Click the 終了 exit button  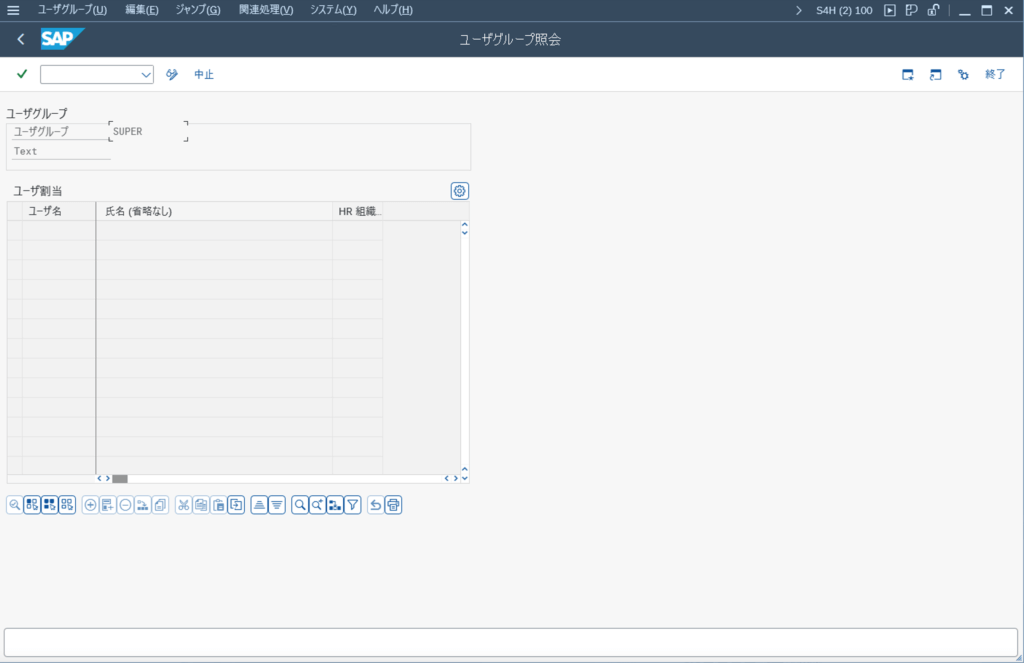coord(995,74)
